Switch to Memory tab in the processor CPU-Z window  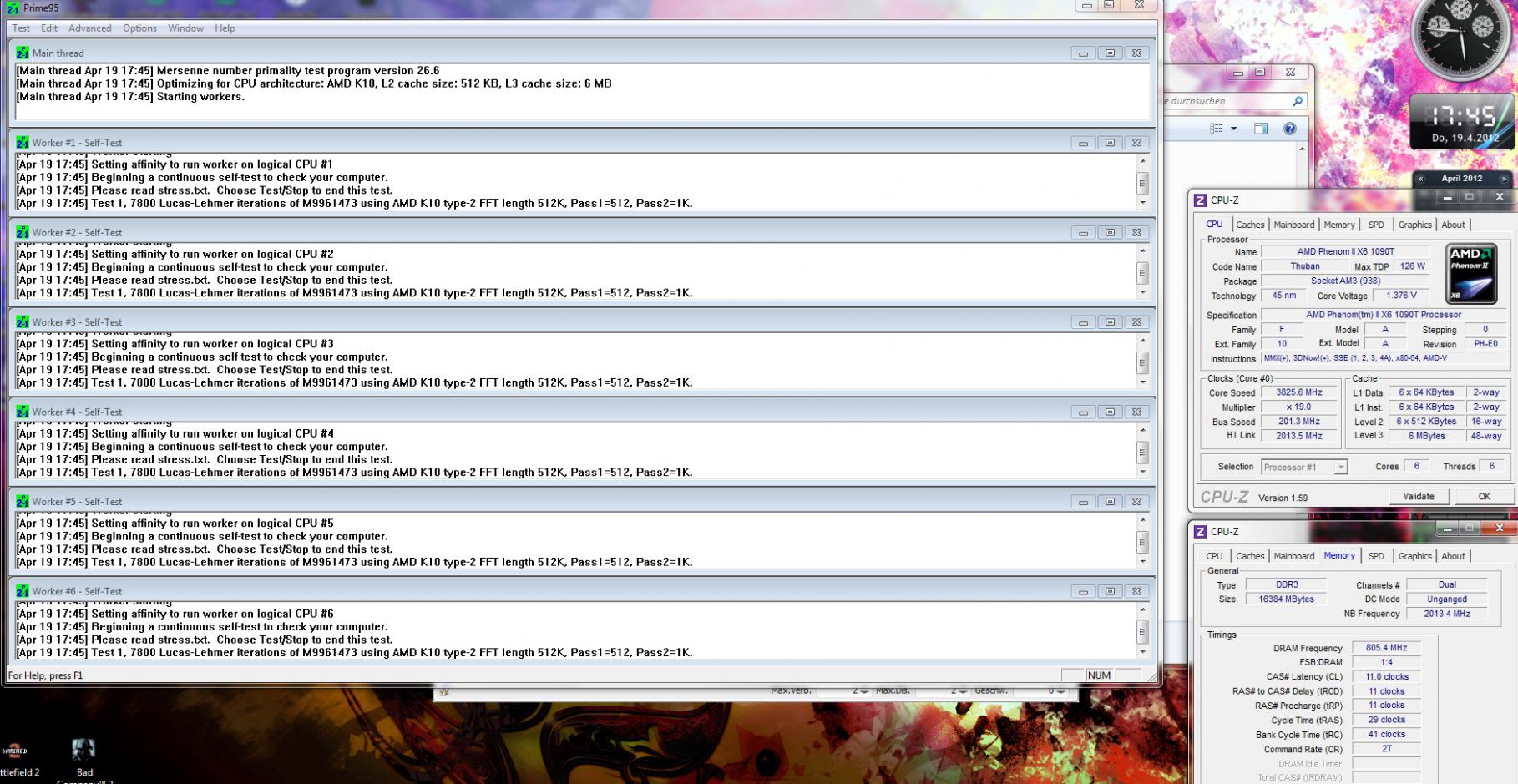(x=1339, y=225)
